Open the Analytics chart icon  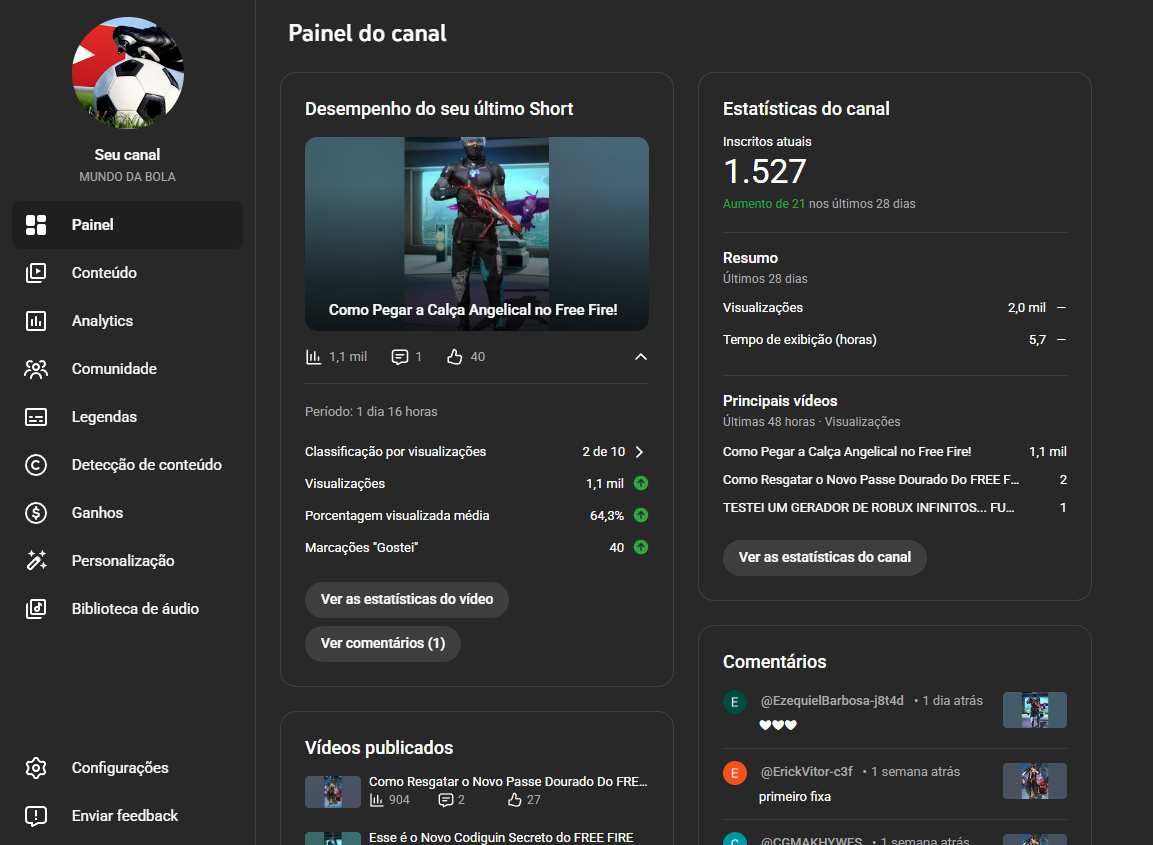click(36, 321)
